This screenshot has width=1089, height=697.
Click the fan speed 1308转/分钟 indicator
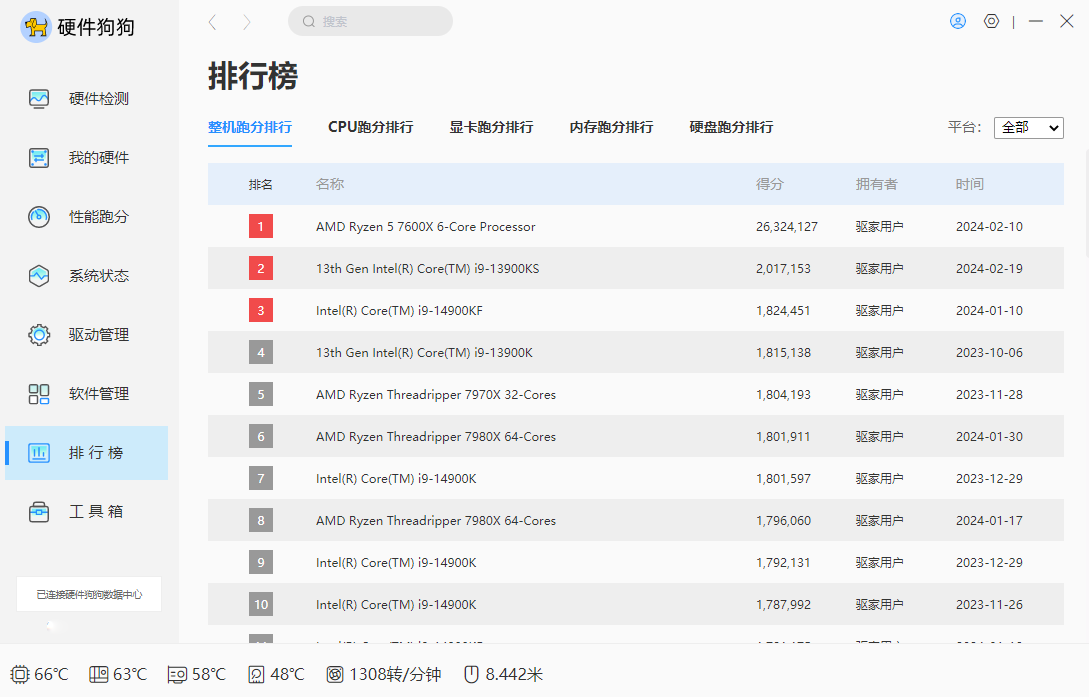click(x=383, y=674)
